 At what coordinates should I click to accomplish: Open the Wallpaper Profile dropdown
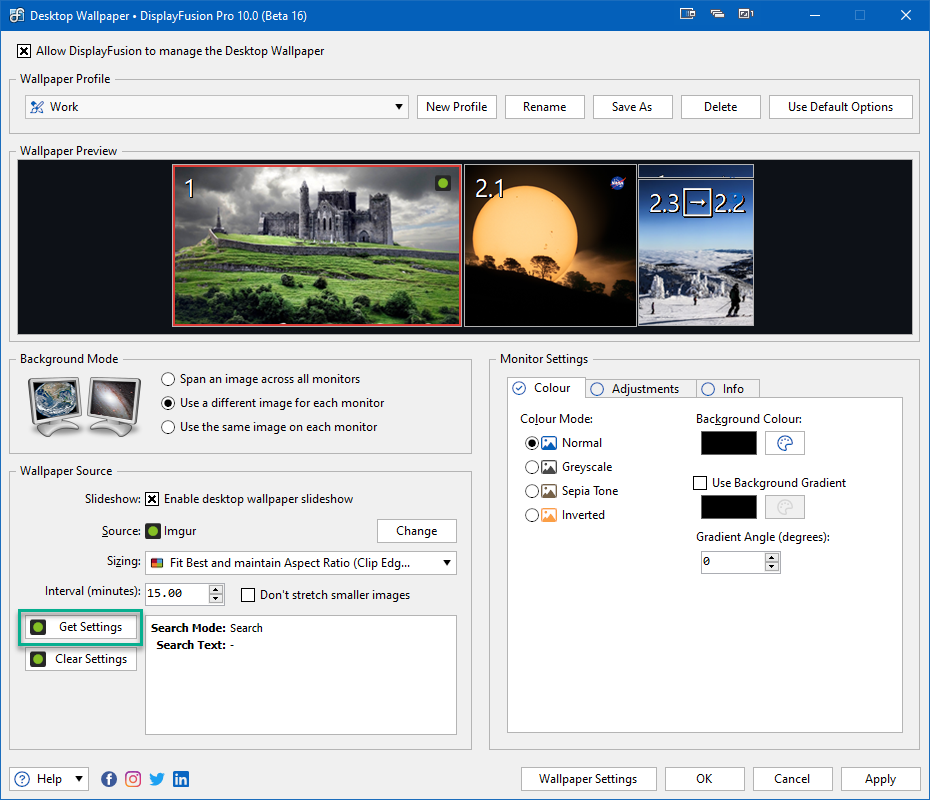click(x=398, y=106)
